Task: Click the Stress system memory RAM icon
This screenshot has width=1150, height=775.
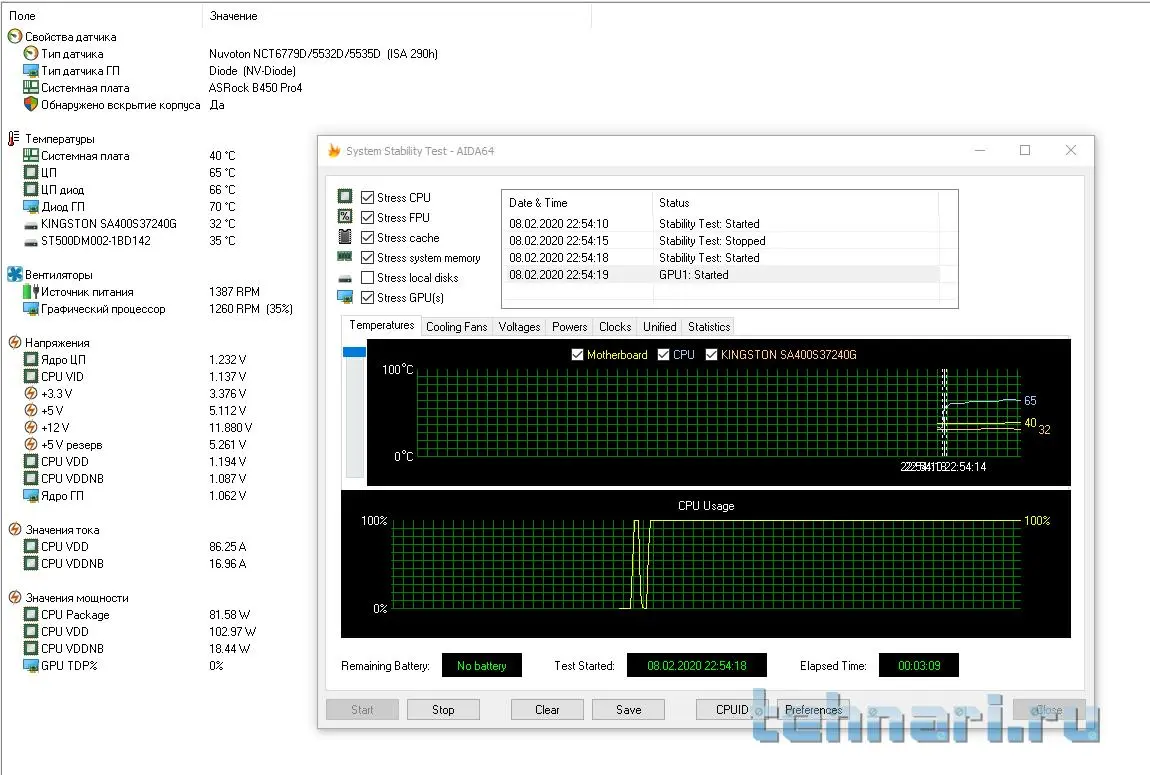Action: tap(345, 257)
